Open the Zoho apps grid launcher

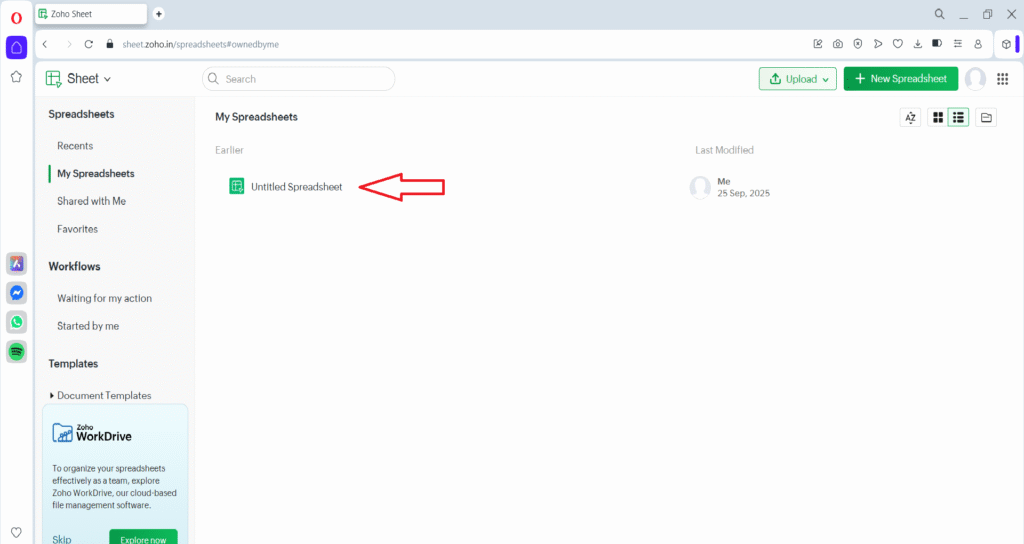[1003, 79]
